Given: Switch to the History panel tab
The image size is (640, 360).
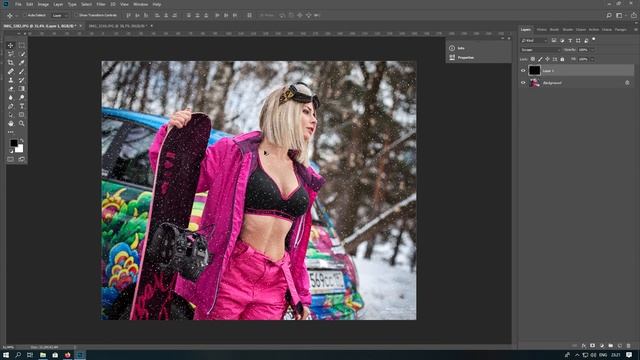Looking at the screenshot, I should [541, 29].
